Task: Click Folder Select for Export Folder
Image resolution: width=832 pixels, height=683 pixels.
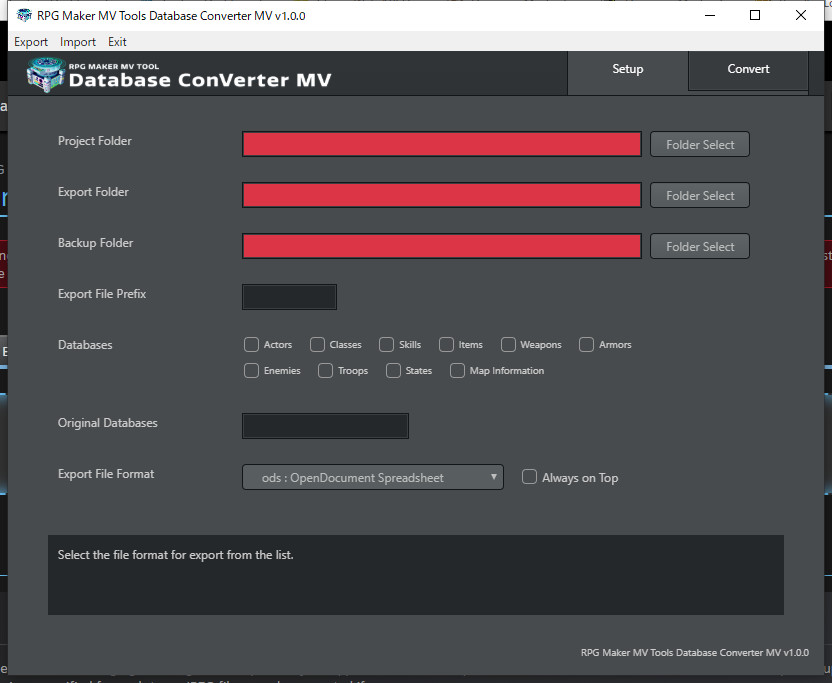Action: click(699, 195)
